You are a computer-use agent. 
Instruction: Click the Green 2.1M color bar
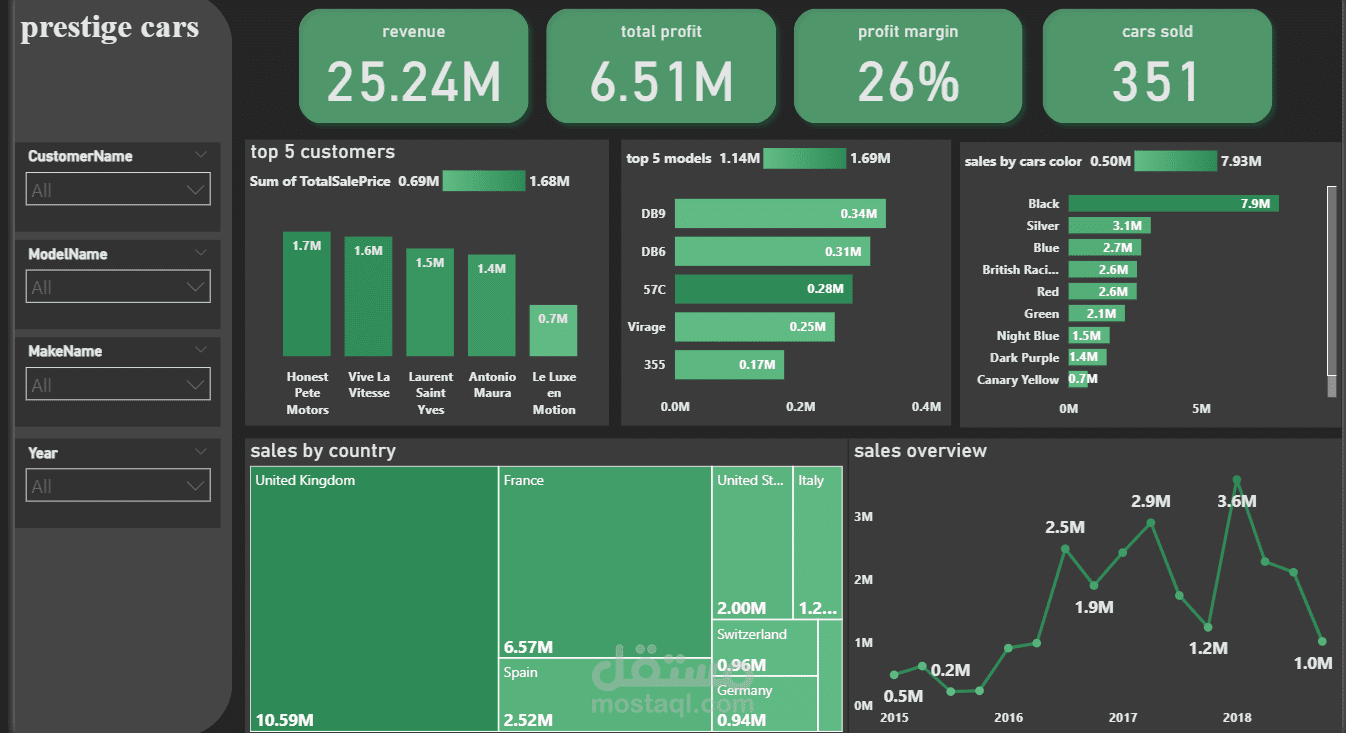tap(1096, 313)
